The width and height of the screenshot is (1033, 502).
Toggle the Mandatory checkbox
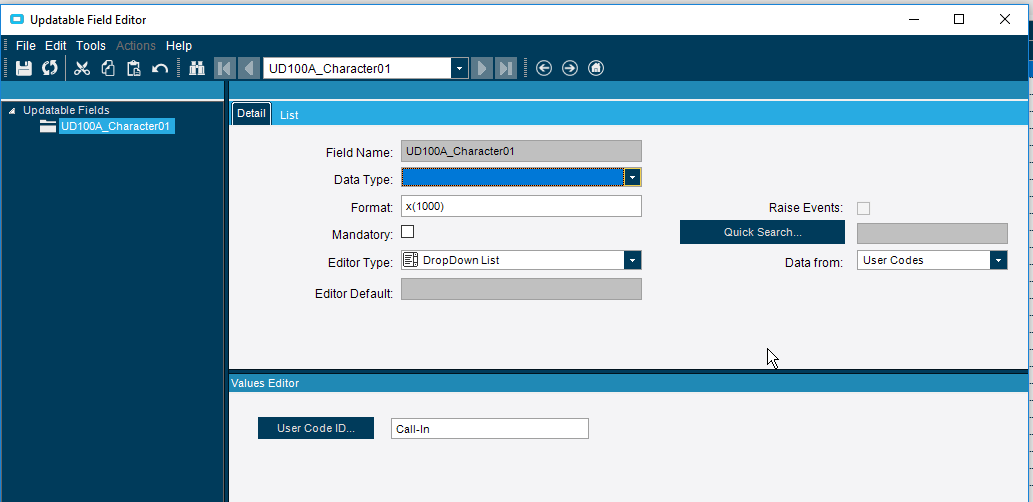(x=408, y=232)
